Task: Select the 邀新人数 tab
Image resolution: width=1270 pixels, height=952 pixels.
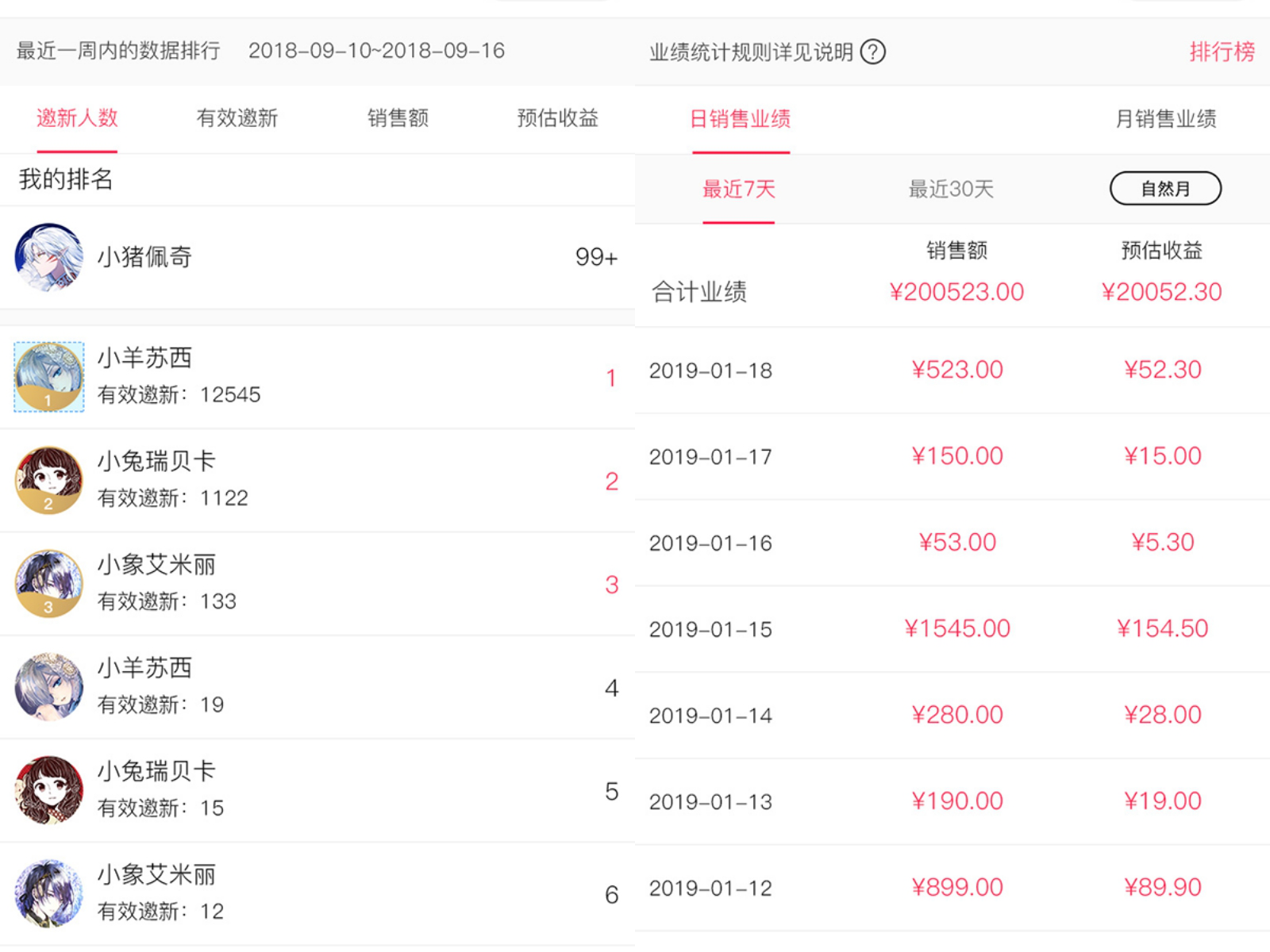Action: (77, 118)
